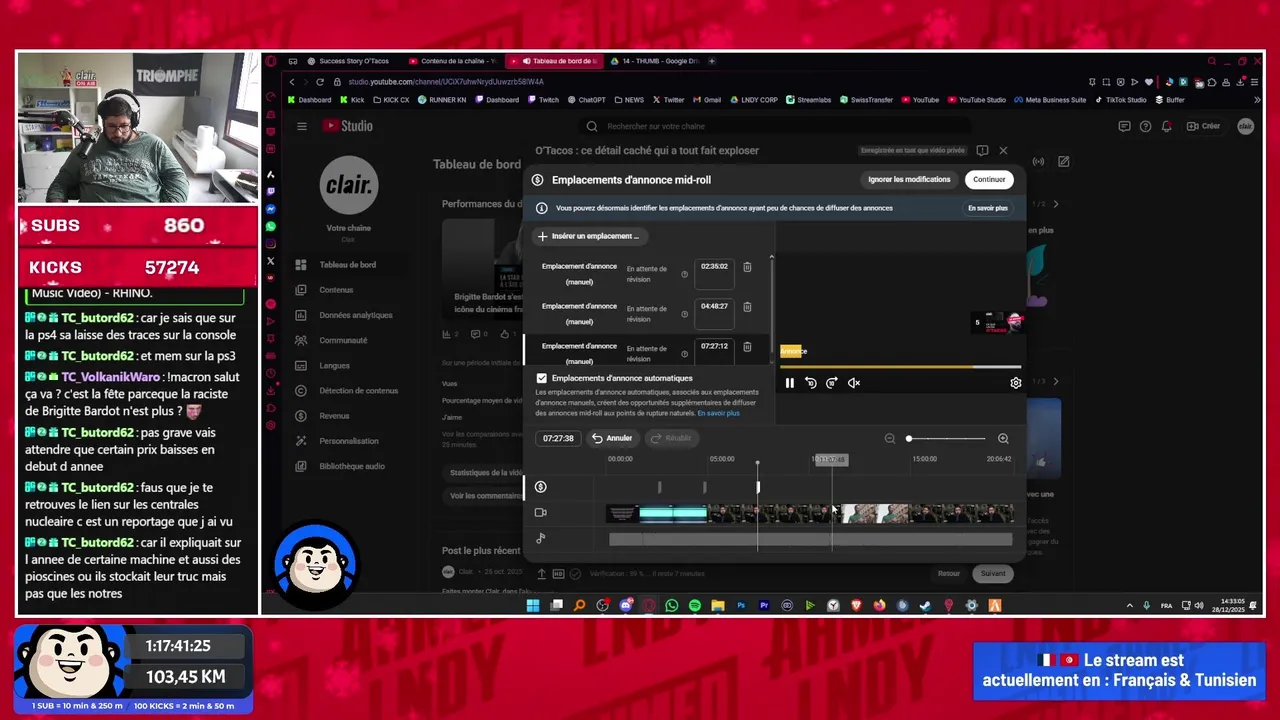The image size is (1280, 720).
Task: Open the ChatGPT bookmark
Action: point(587,100)
